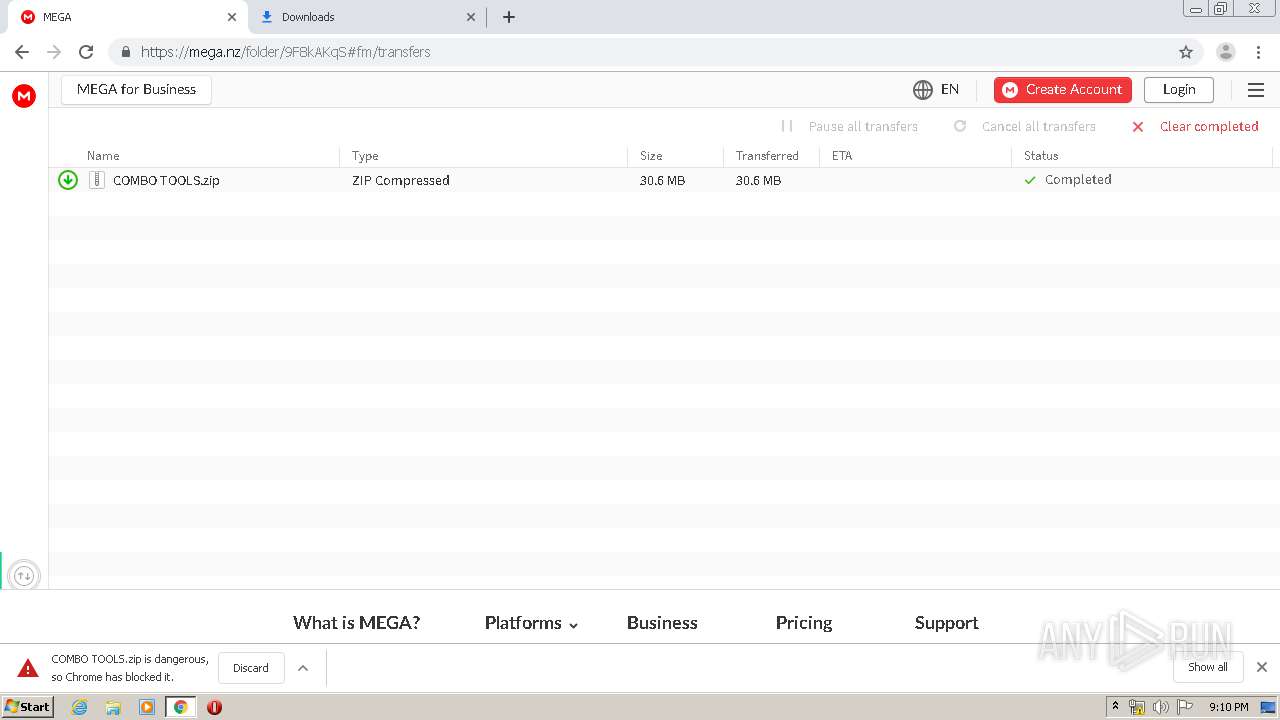Open Windows Explorer folder taskbar icon

pos(113,707)
